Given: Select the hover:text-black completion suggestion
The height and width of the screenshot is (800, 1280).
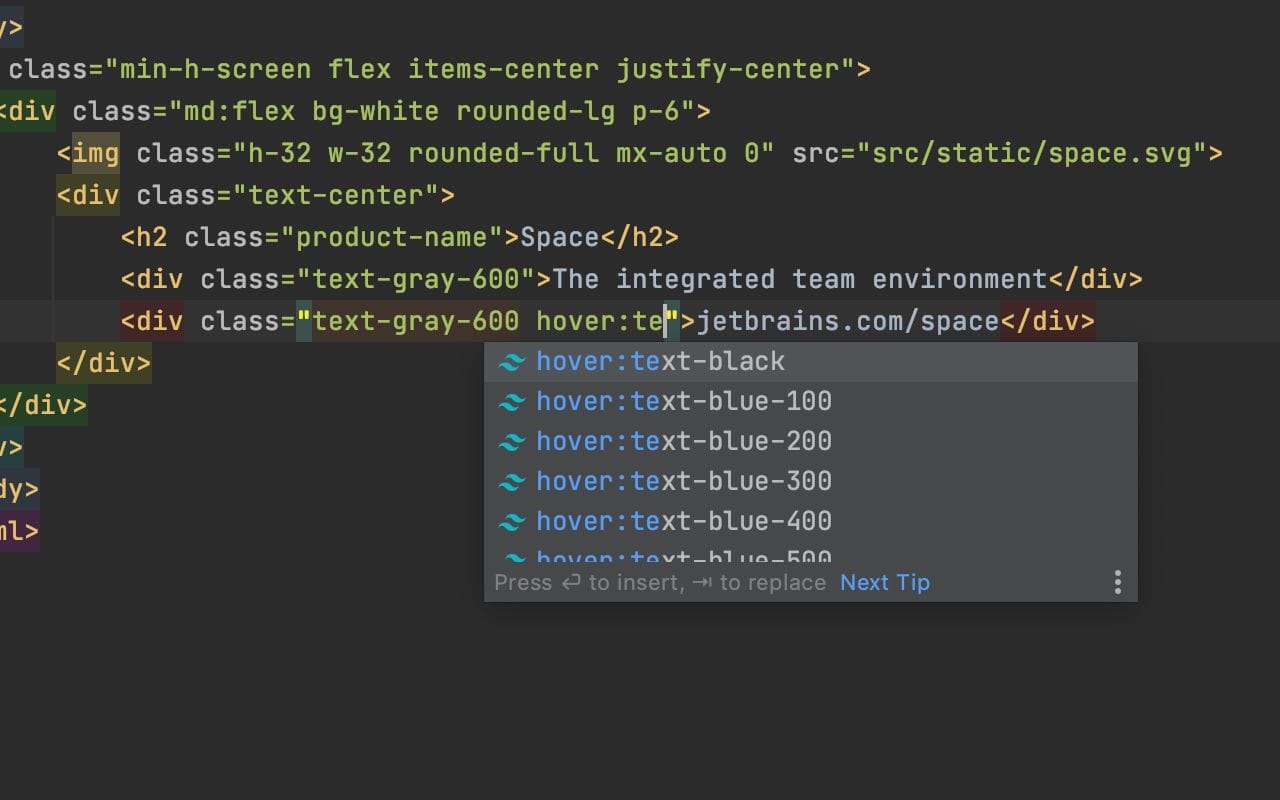Looking at the screenshot, I should click(x=660, y=362).
